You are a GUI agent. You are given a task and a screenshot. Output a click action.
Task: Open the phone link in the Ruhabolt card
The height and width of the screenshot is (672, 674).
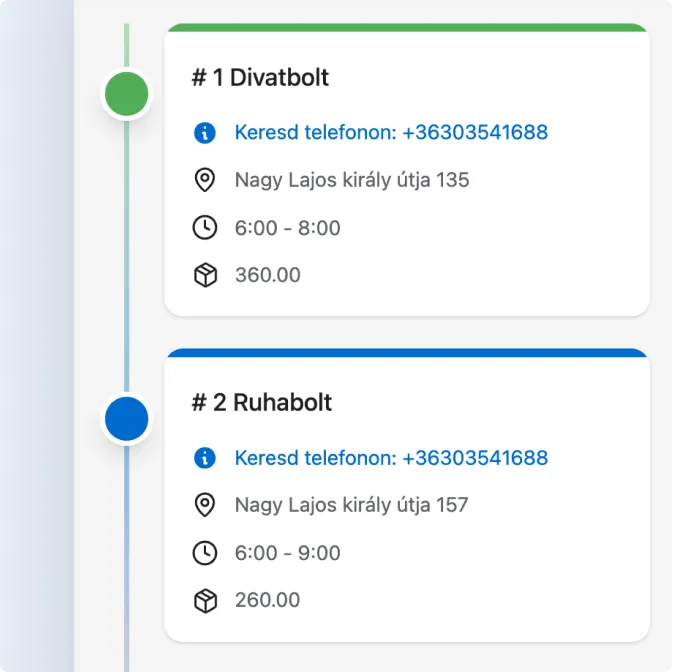(391, 458)
